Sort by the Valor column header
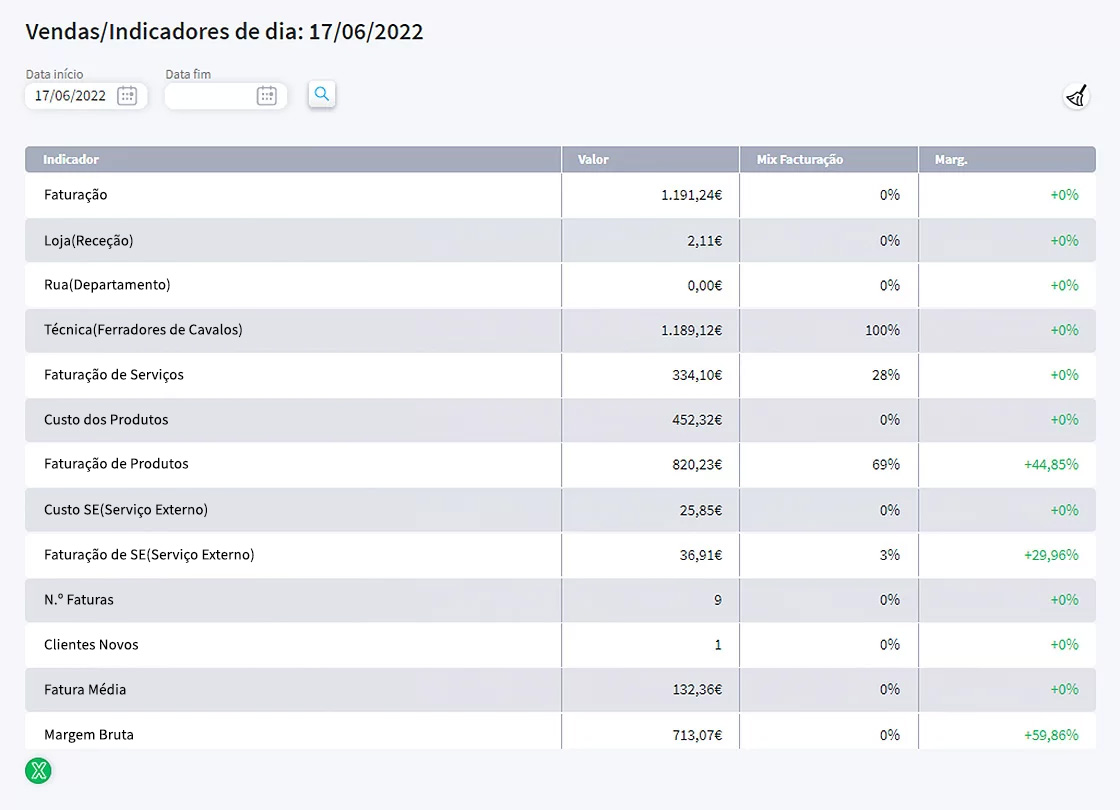The height and width of the screenshot is (810, 1120). point(593,160)
